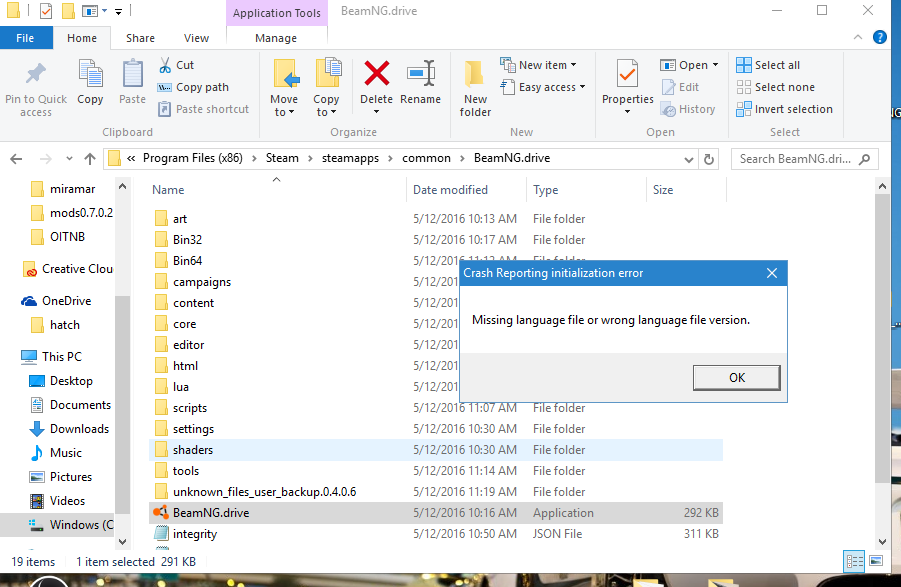
Task: Click Select none
Action: [775, 87]
